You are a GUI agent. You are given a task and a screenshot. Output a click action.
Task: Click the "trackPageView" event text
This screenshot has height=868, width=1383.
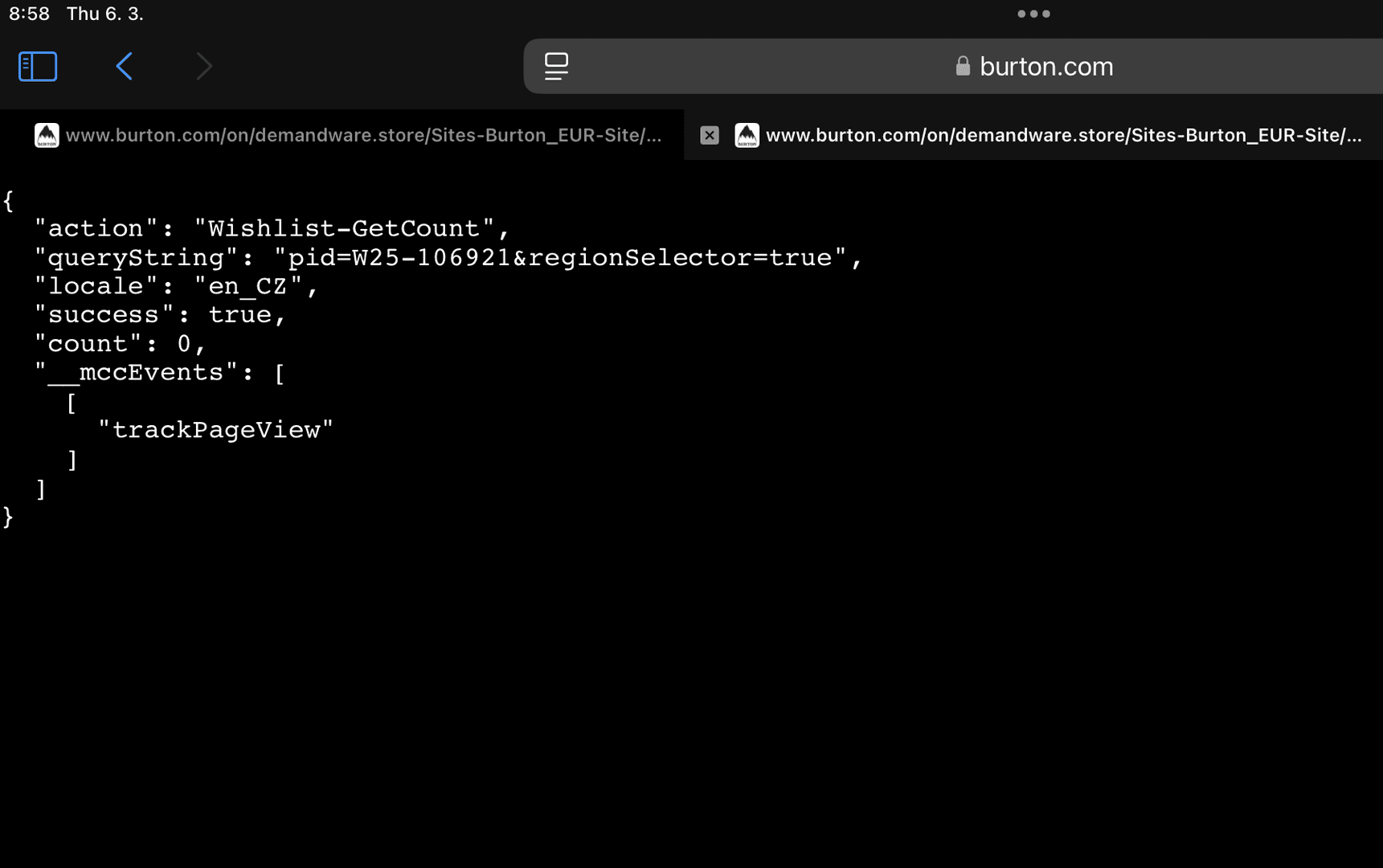pos(215,431)
